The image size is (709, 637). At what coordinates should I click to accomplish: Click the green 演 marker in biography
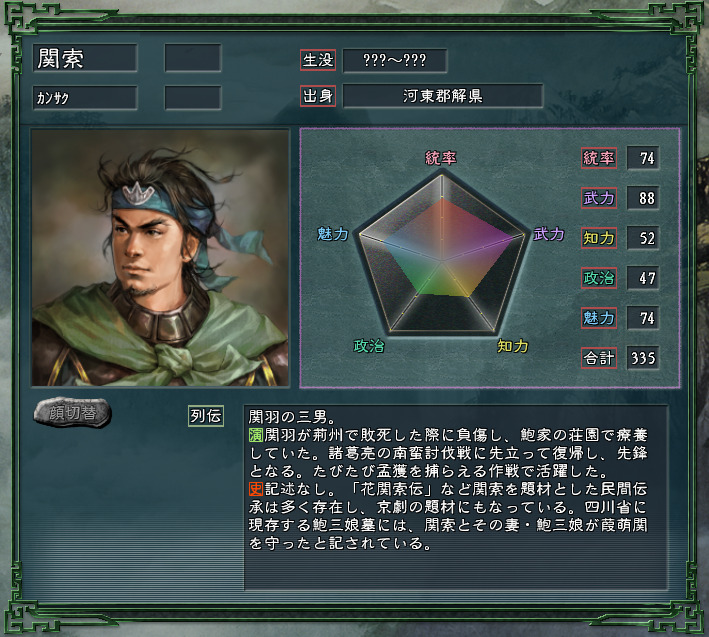[256, 435]
